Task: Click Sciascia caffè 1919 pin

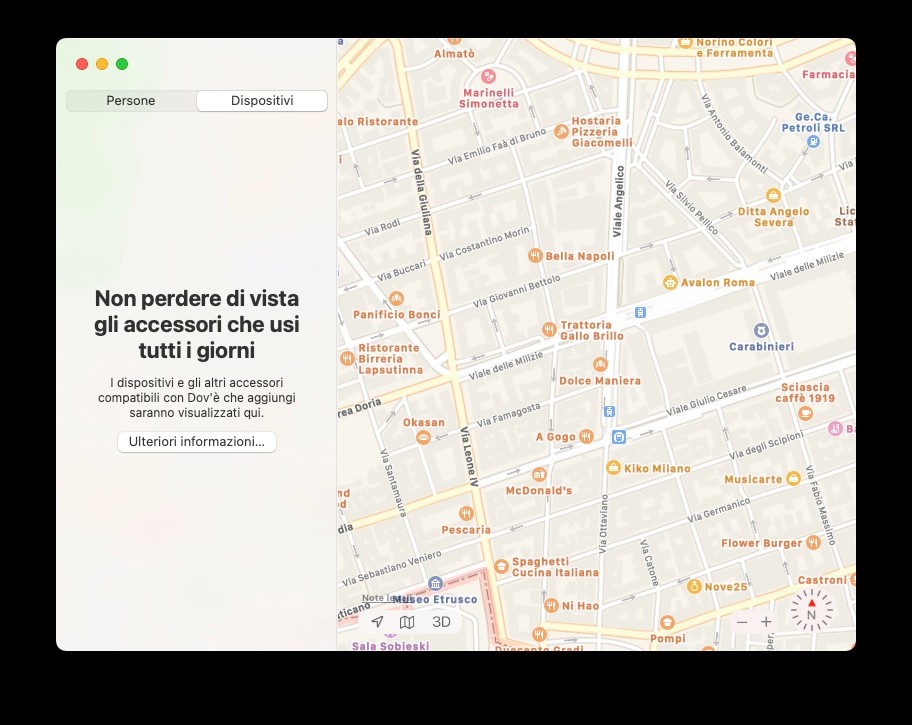Action: [x=805, y=414]
